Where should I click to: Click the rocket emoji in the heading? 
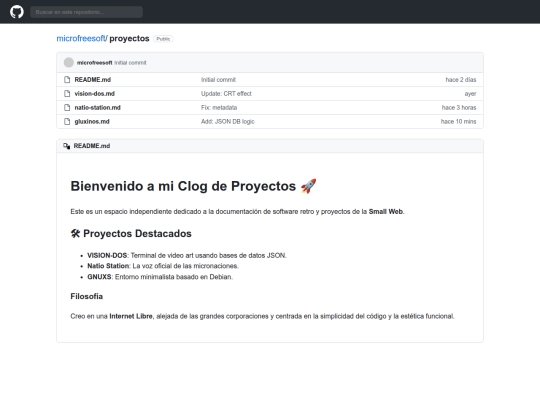click(x=308, y=186)
